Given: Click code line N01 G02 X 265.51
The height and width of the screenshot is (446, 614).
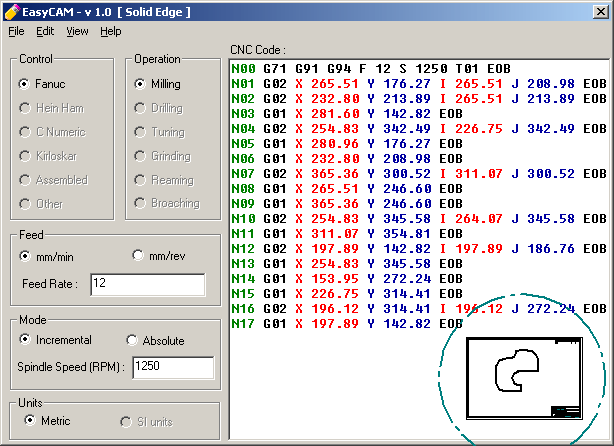Looking at the screenshot, I should 419,84.
